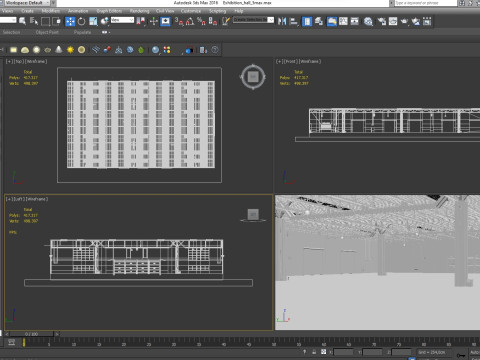Open the Select by Name dialog
This screenshot has height=360, width=480.
tap(34, 21)
